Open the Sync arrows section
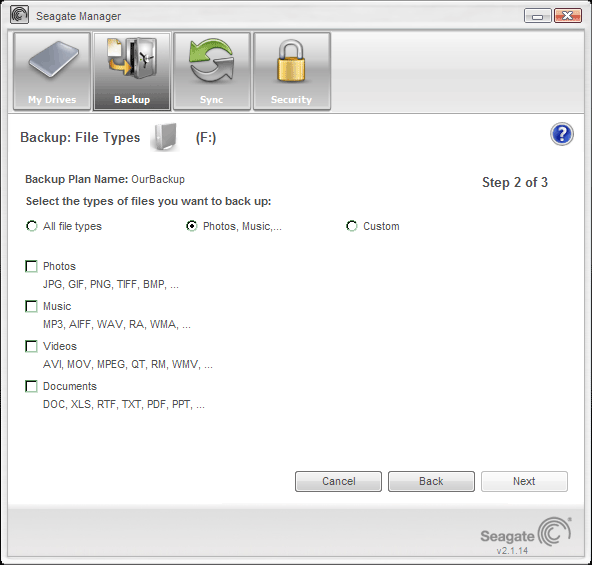 point(212,71)
